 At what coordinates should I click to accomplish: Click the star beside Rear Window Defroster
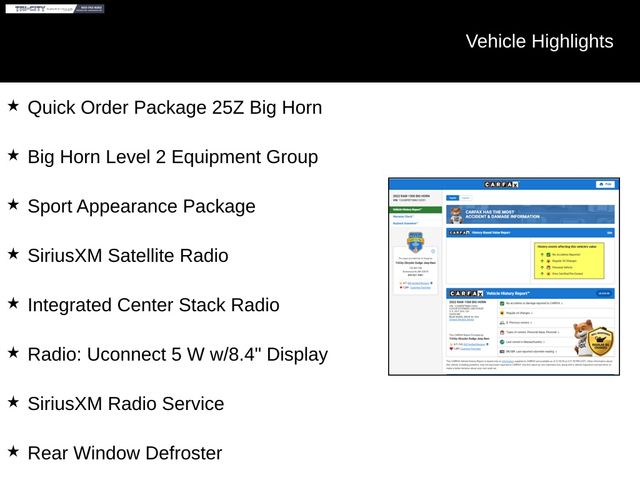coord(13,452)
